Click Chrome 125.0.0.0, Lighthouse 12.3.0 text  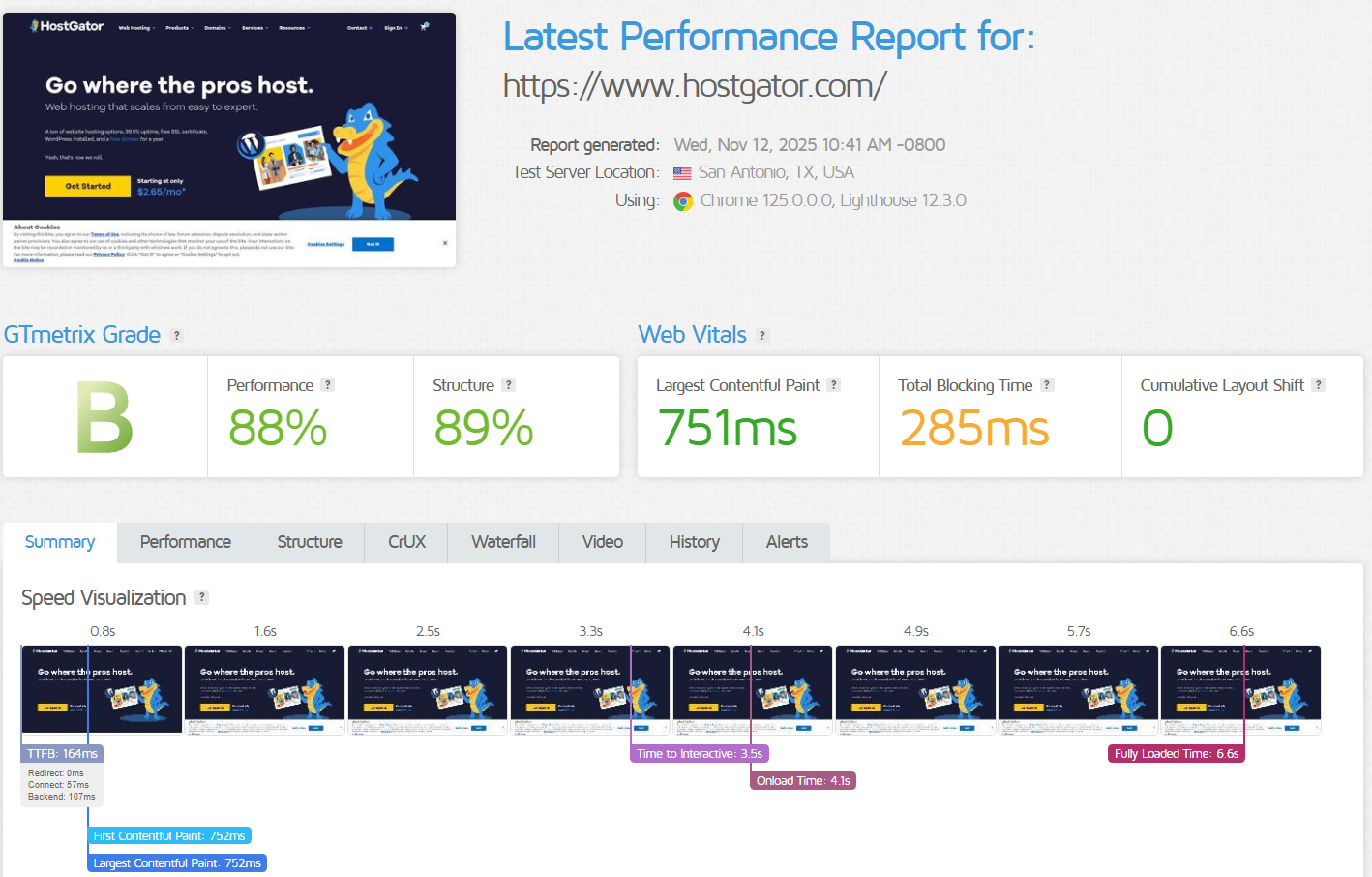pyautogui.click(x=833, y=200)
